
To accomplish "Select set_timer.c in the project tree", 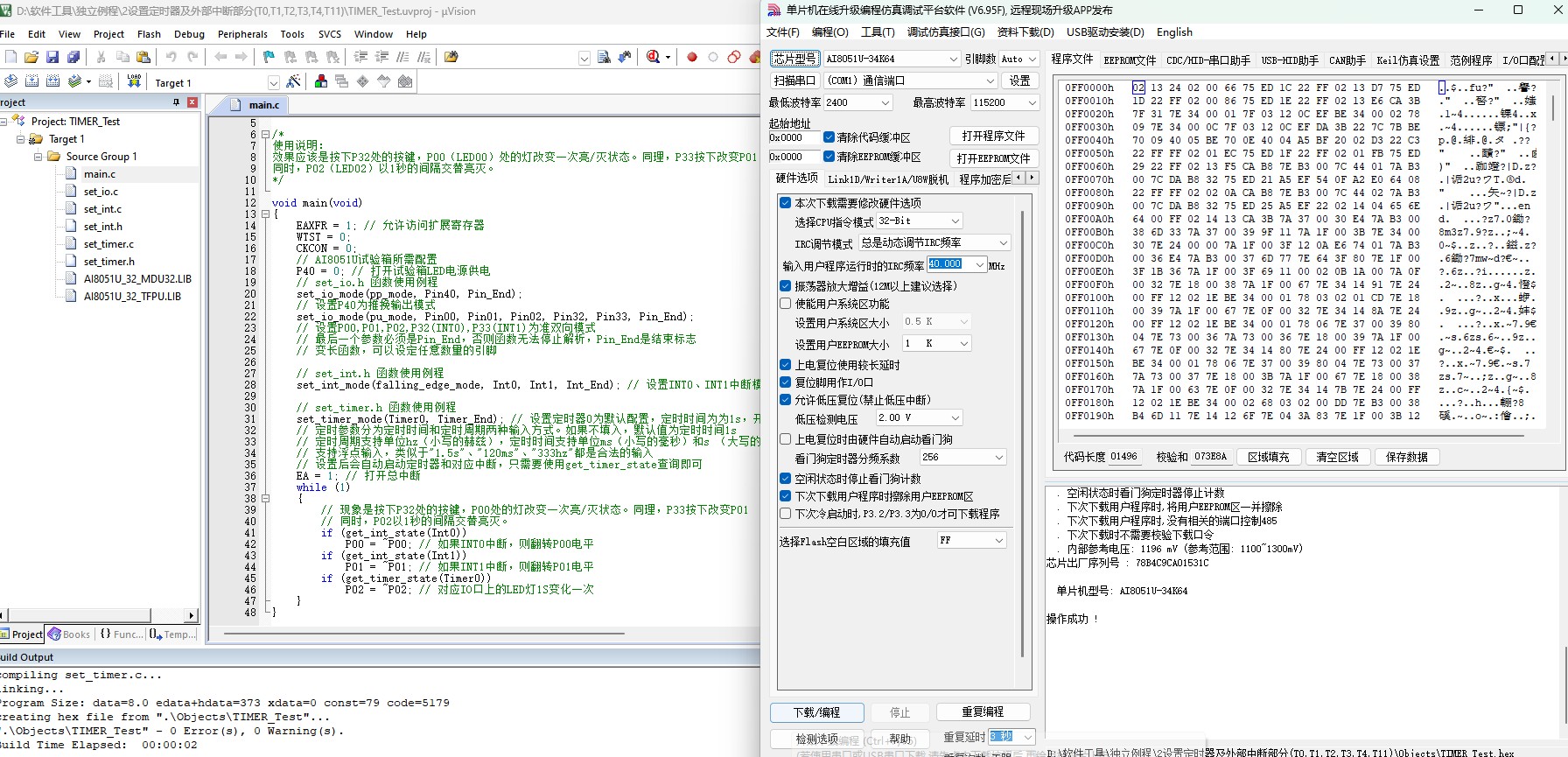I will (x=108, y=243).
